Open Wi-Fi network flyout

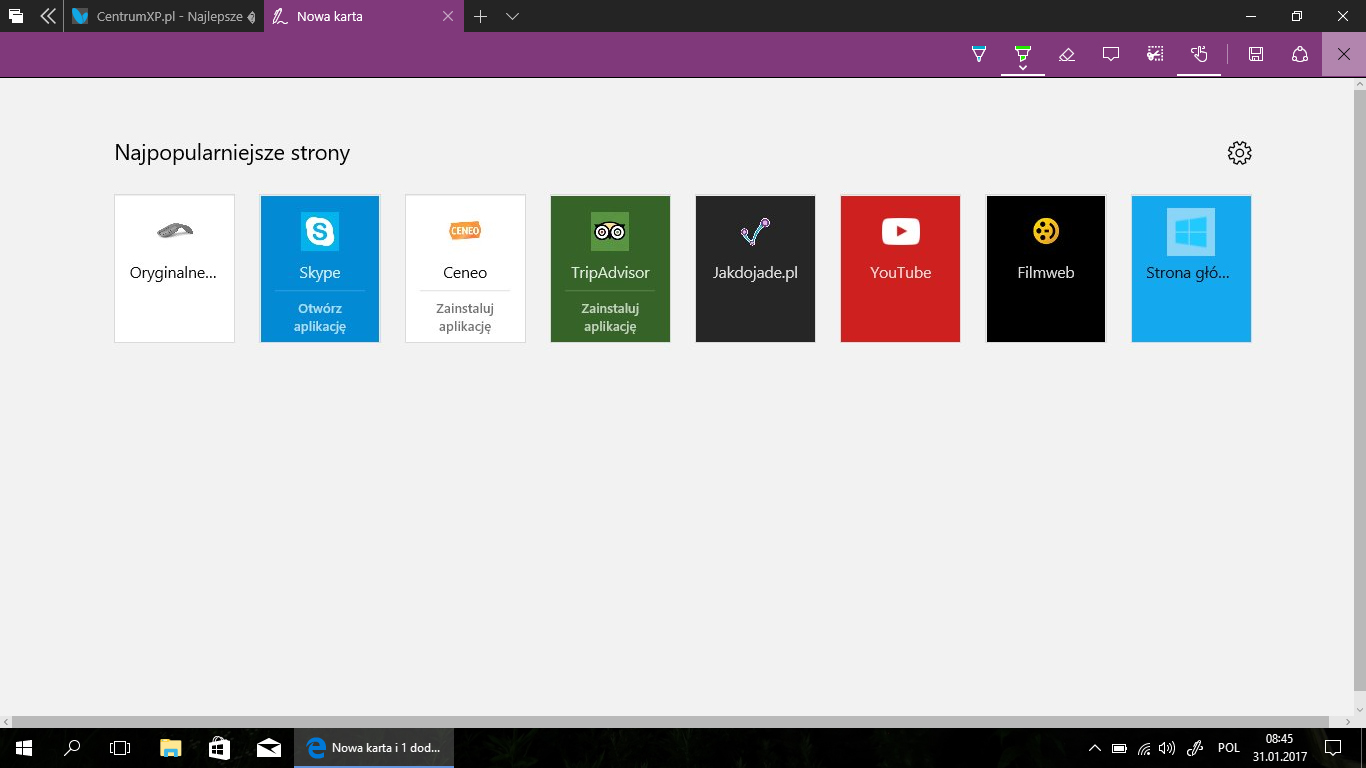click(1144, 748)
